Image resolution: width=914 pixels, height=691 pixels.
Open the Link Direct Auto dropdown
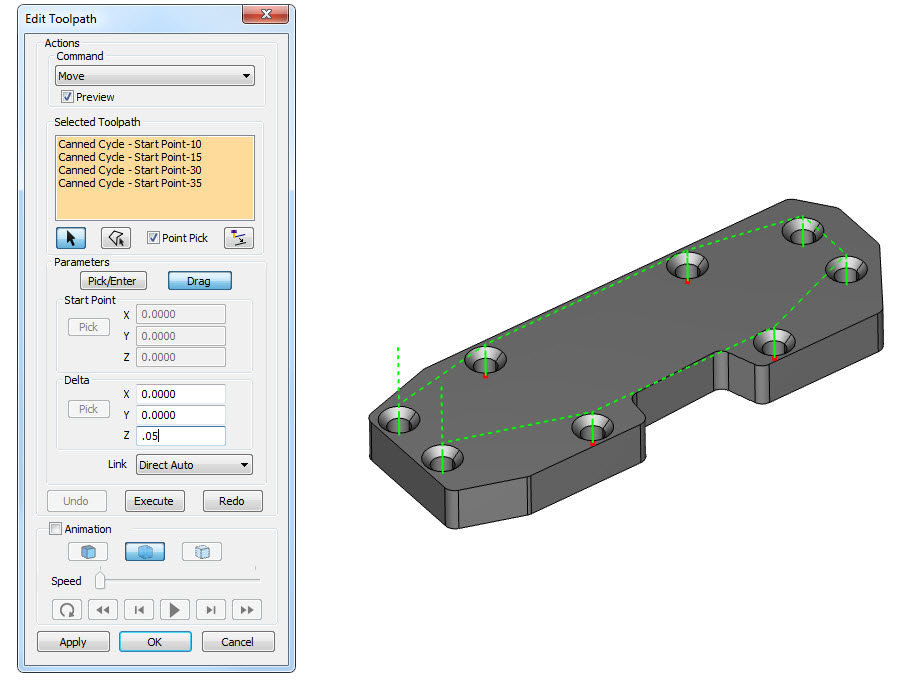(194, 465)
